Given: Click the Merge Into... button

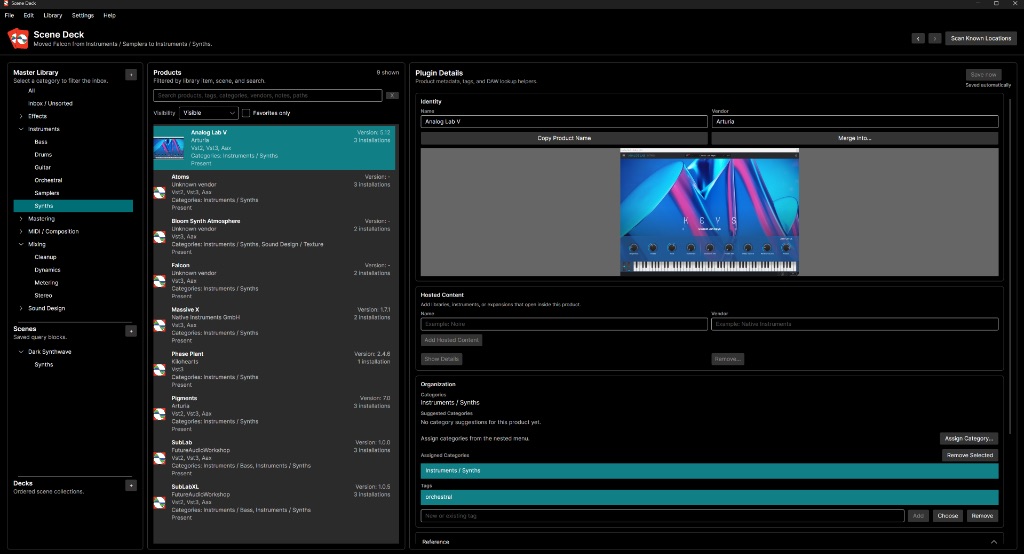Looking at the screenshot, I should tap(855, 138).
